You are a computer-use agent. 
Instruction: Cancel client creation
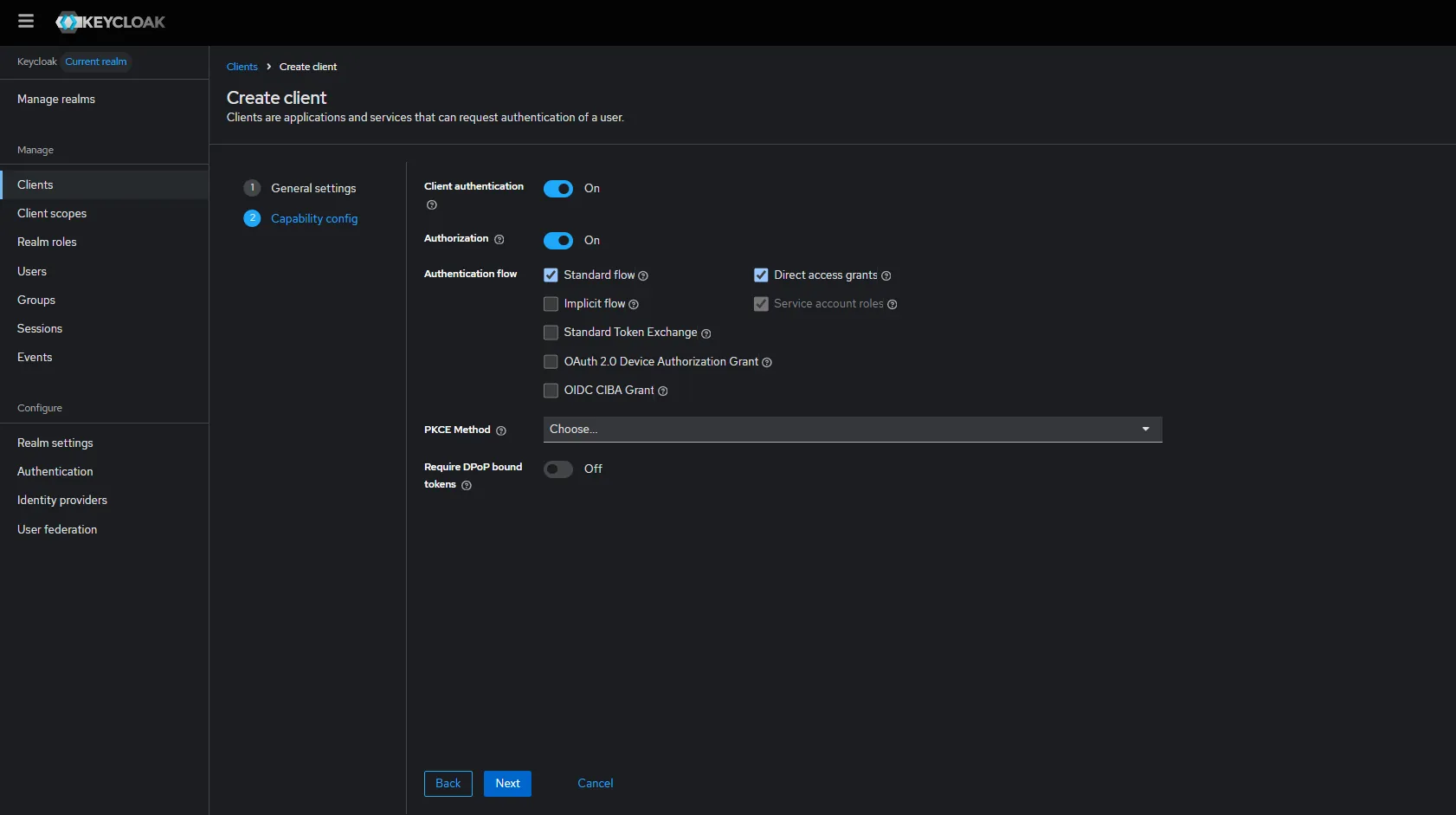click(x=596, y=784)
